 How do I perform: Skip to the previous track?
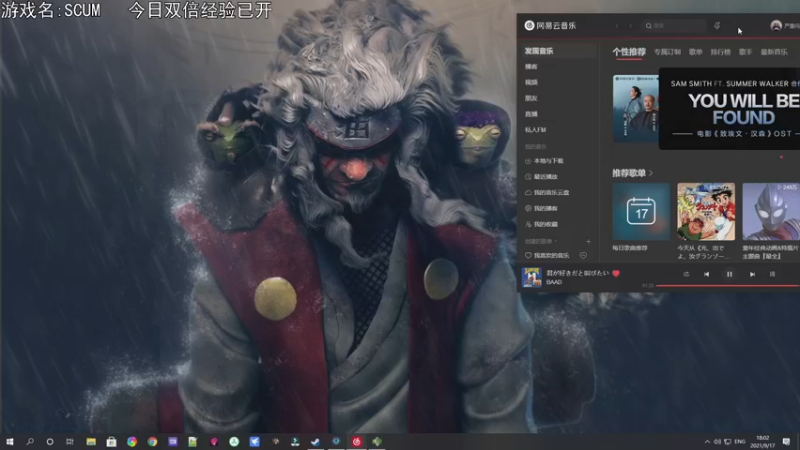click(707, 274)
